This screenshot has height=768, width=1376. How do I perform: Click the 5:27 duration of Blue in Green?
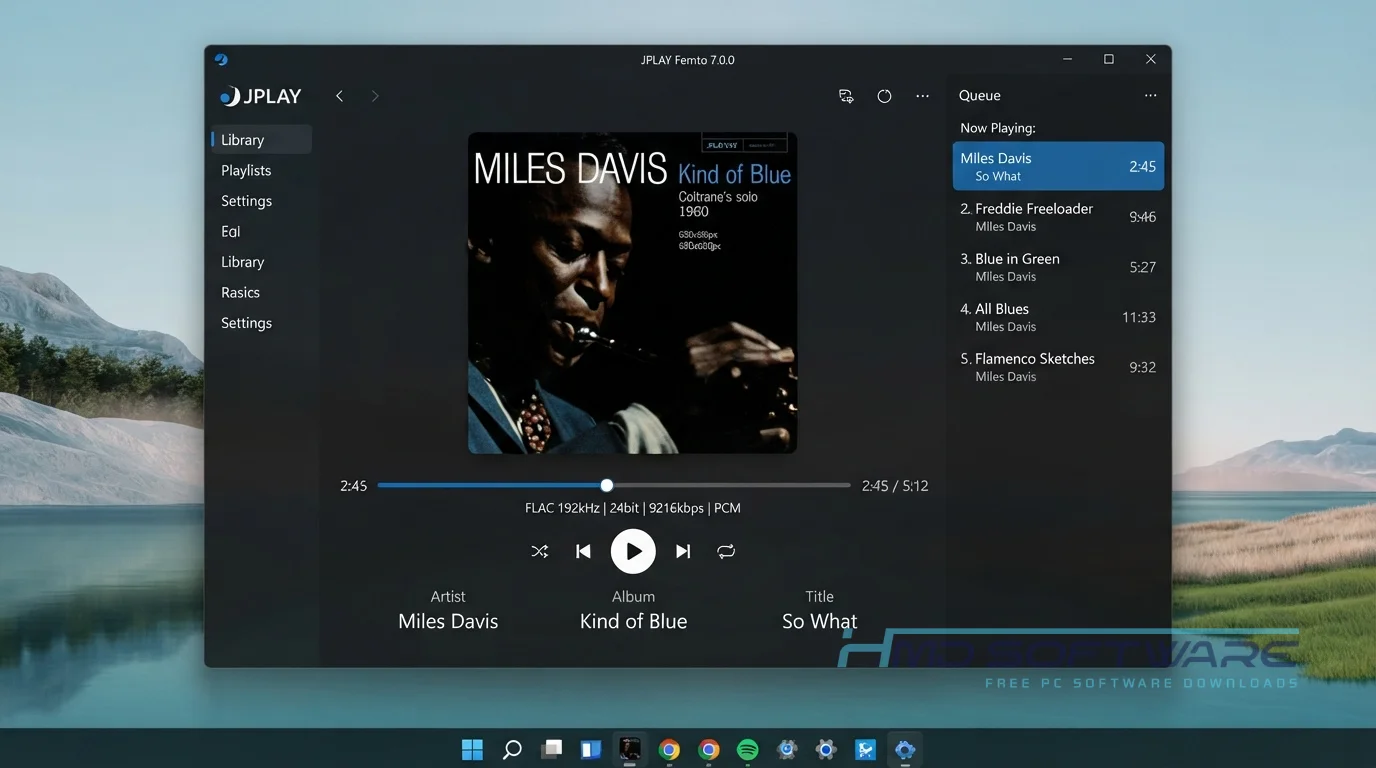[1143, 267]
